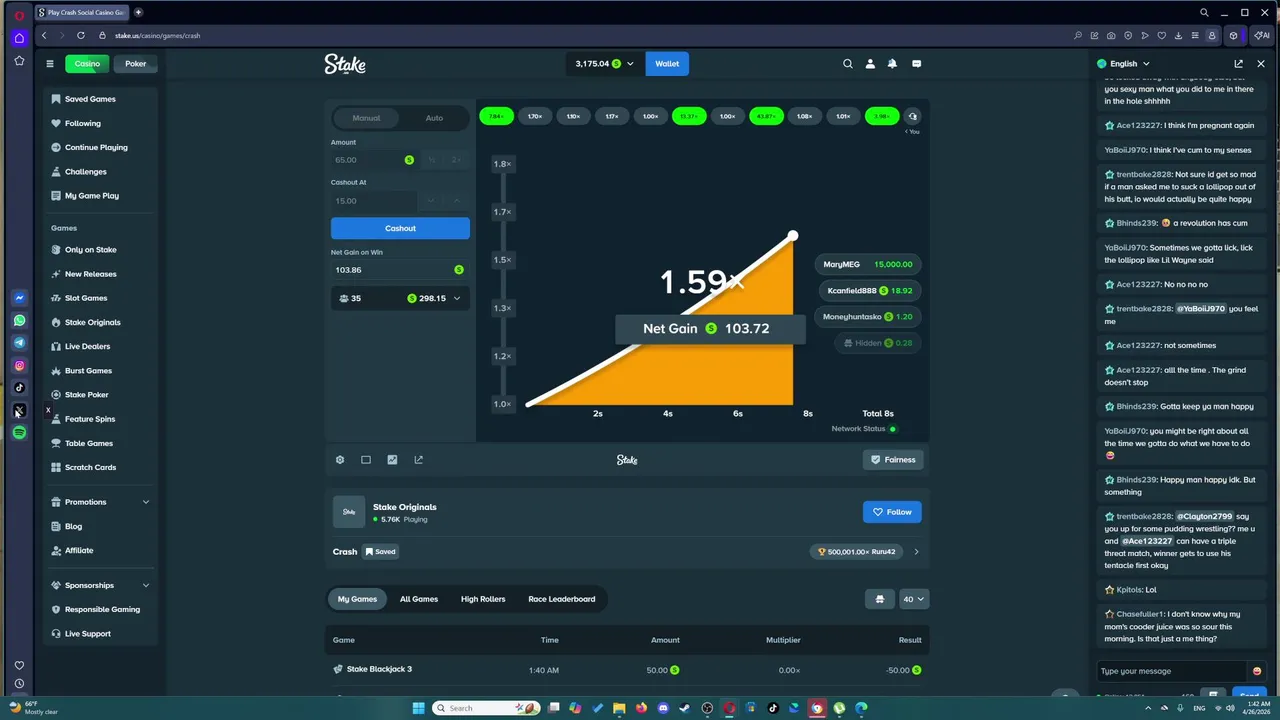The width and height of the screenshot is (1280, 720).
Task: Open Telegram in browser sidebar
Action: click(19, 343)
